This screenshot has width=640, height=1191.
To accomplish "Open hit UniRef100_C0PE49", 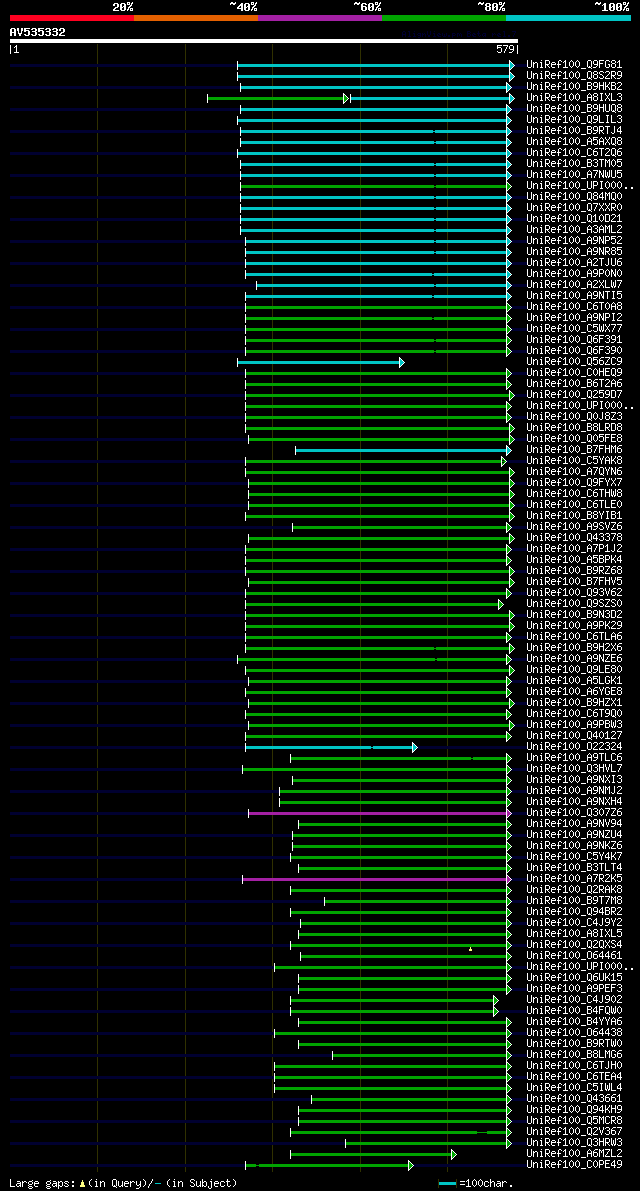I will (574, 1166).
